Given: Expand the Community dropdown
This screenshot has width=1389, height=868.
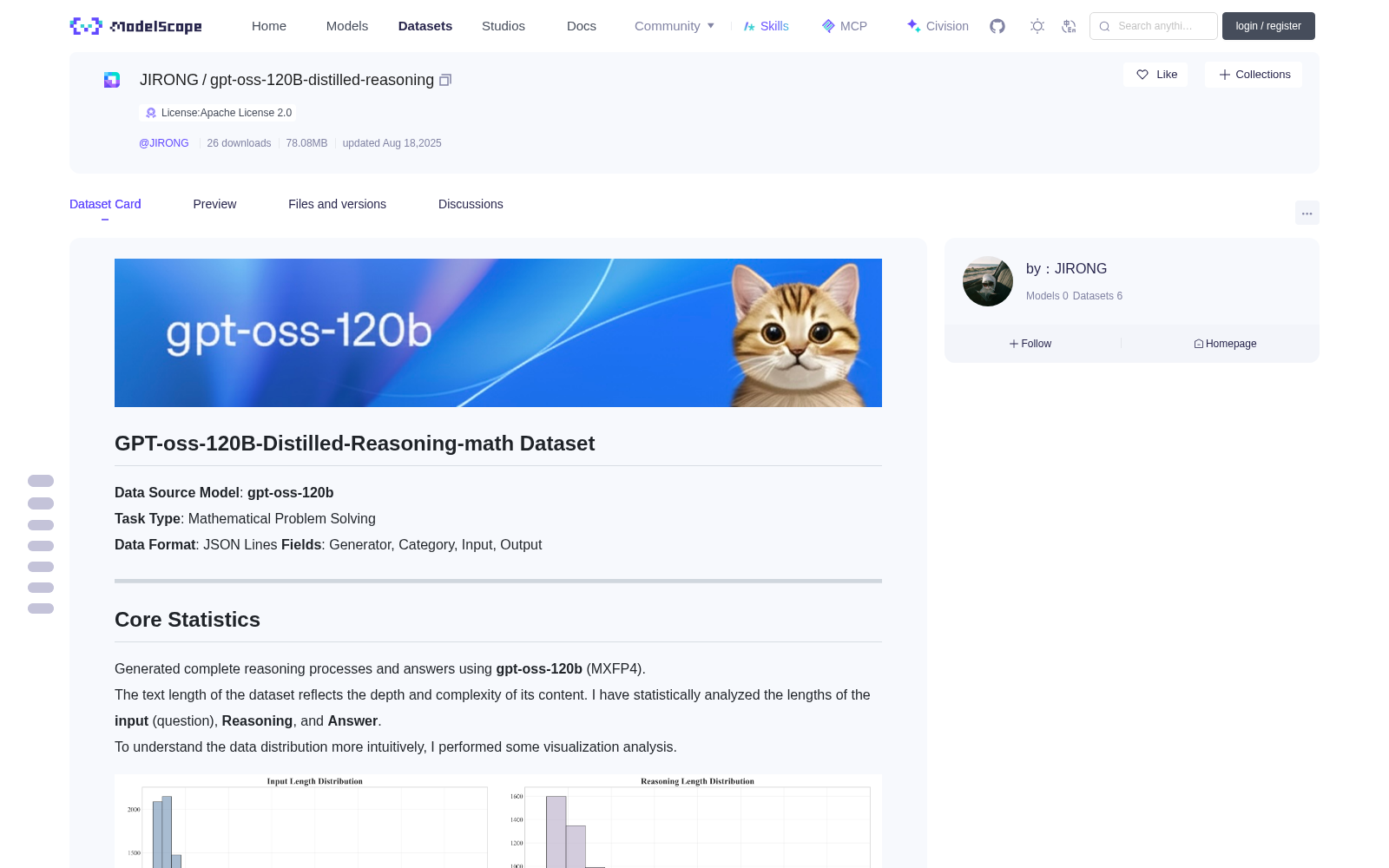Looking at the screenshot, I should (675, 26).
